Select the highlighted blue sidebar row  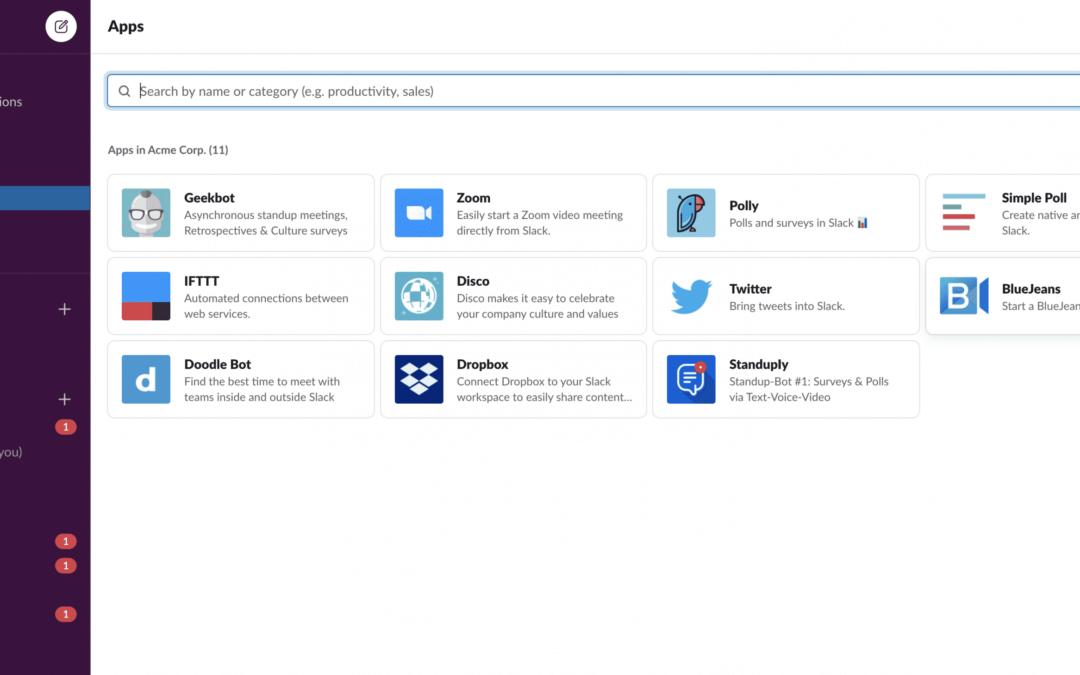[x=45, y=198]
